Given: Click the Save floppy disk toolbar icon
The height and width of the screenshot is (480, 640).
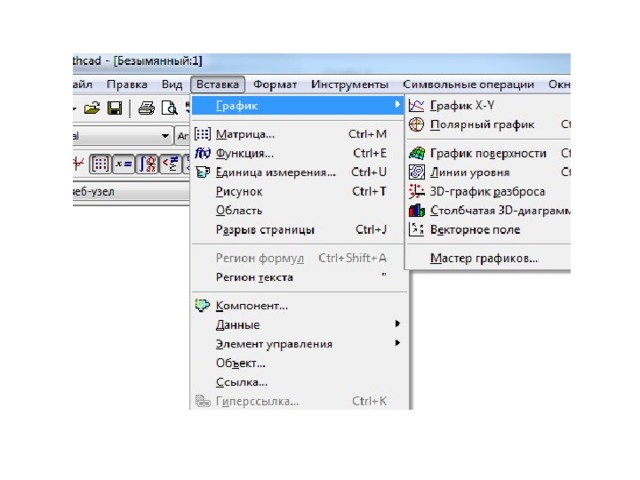Looking at the screenshot, I should (x=115, y=108).
